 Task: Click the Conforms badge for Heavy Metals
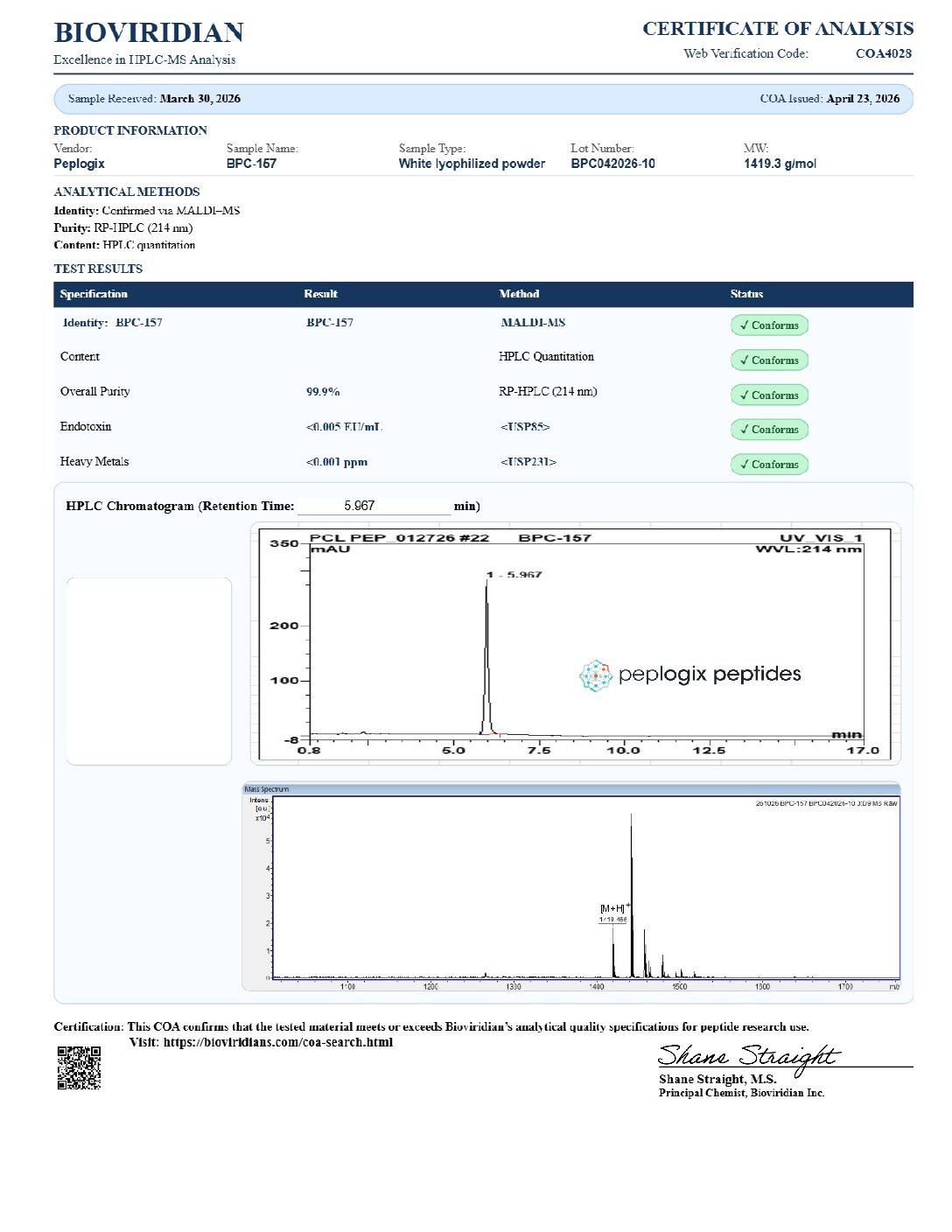click(769, 465)
